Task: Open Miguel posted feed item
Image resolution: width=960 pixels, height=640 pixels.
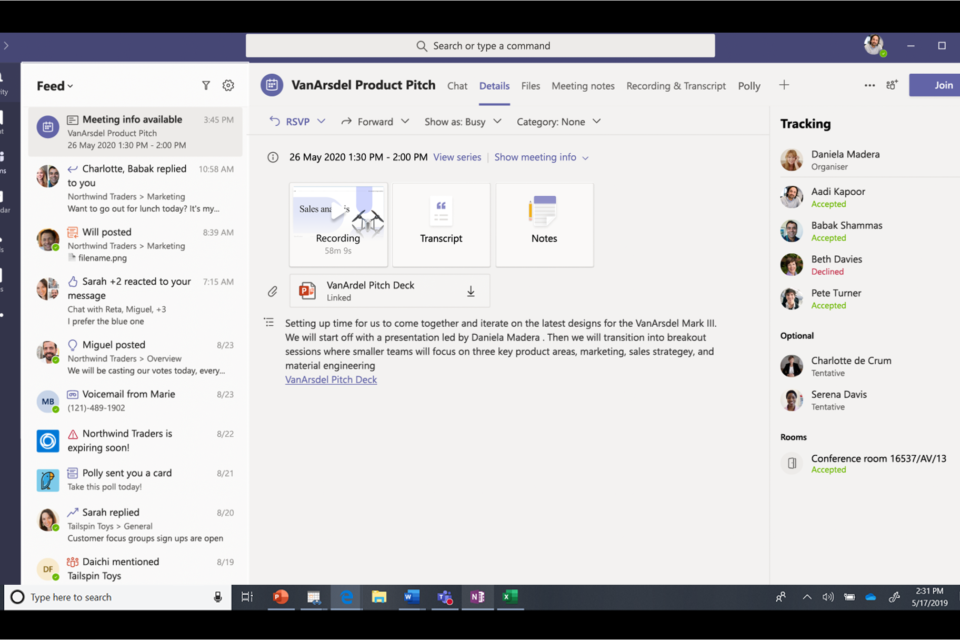Action: point(135,357)
